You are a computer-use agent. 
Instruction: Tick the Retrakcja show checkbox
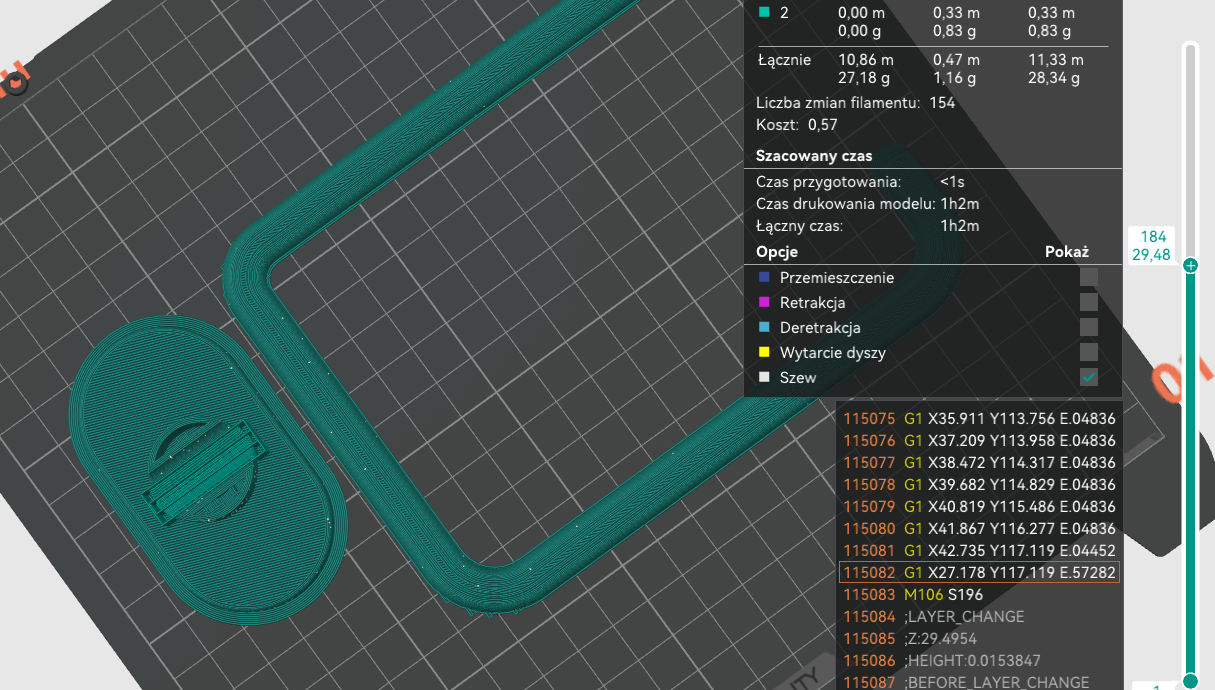(x=1089, y=302)
